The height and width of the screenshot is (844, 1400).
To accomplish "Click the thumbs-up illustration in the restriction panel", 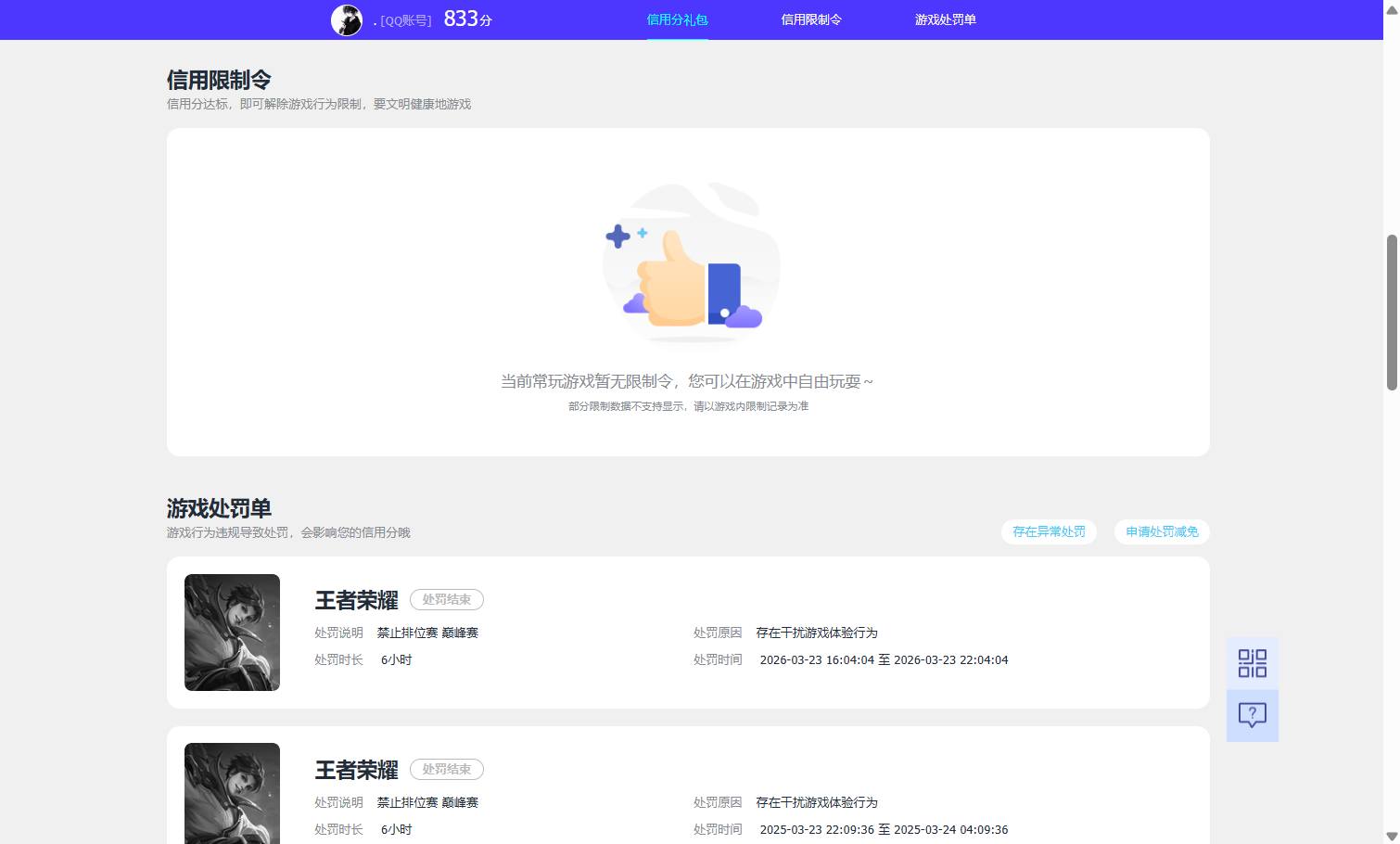I will click(x=691, y=262).
